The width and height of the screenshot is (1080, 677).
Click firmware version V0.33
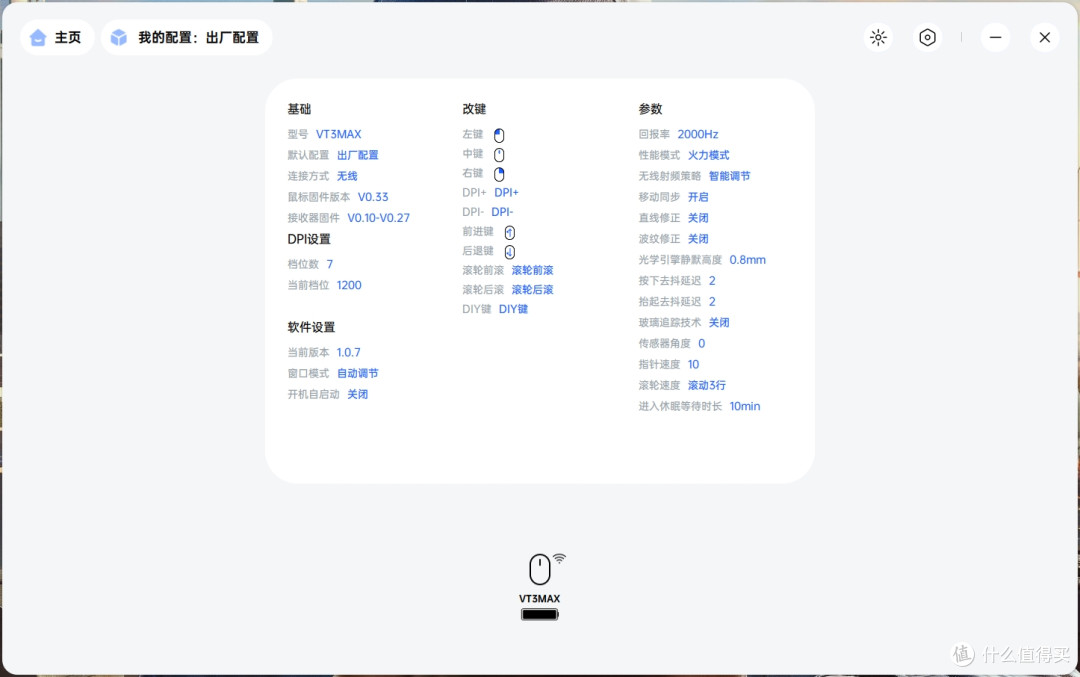pyautogui.click(x=373, y=197)
